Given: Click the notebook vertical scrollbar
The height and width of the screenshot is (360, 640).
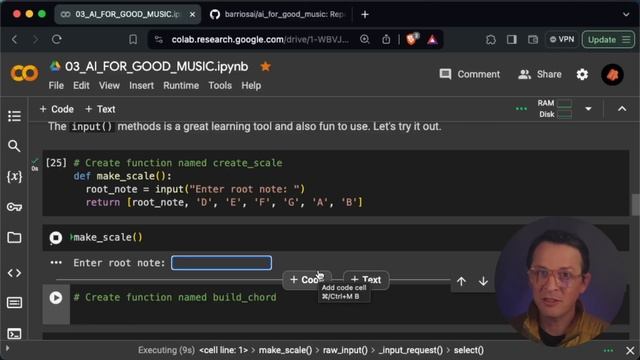Looking at the screenshot, I should click(636, 204).
